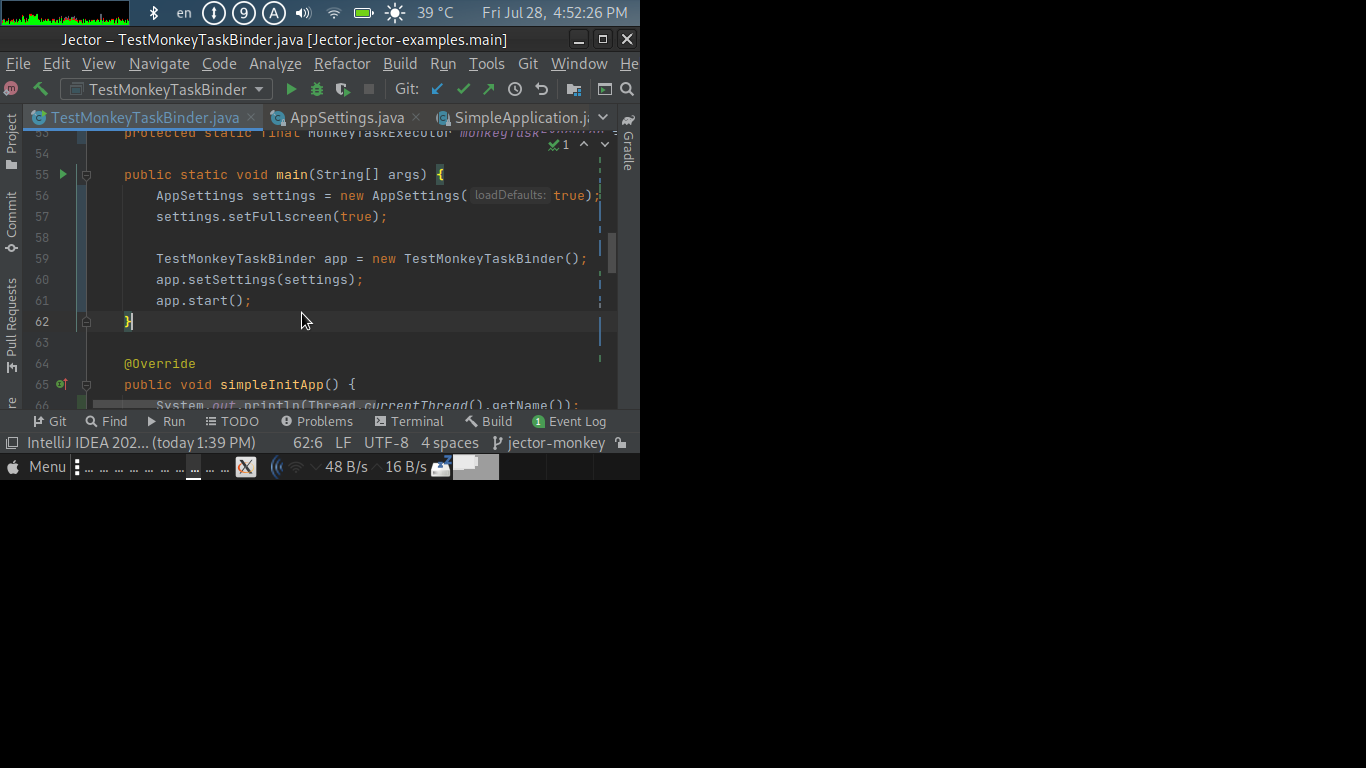This screenshot has height=768, width=1366.
Task: Run with coverage icon in the toolbar
Action: pyautogui.click(x=343, y=89)
